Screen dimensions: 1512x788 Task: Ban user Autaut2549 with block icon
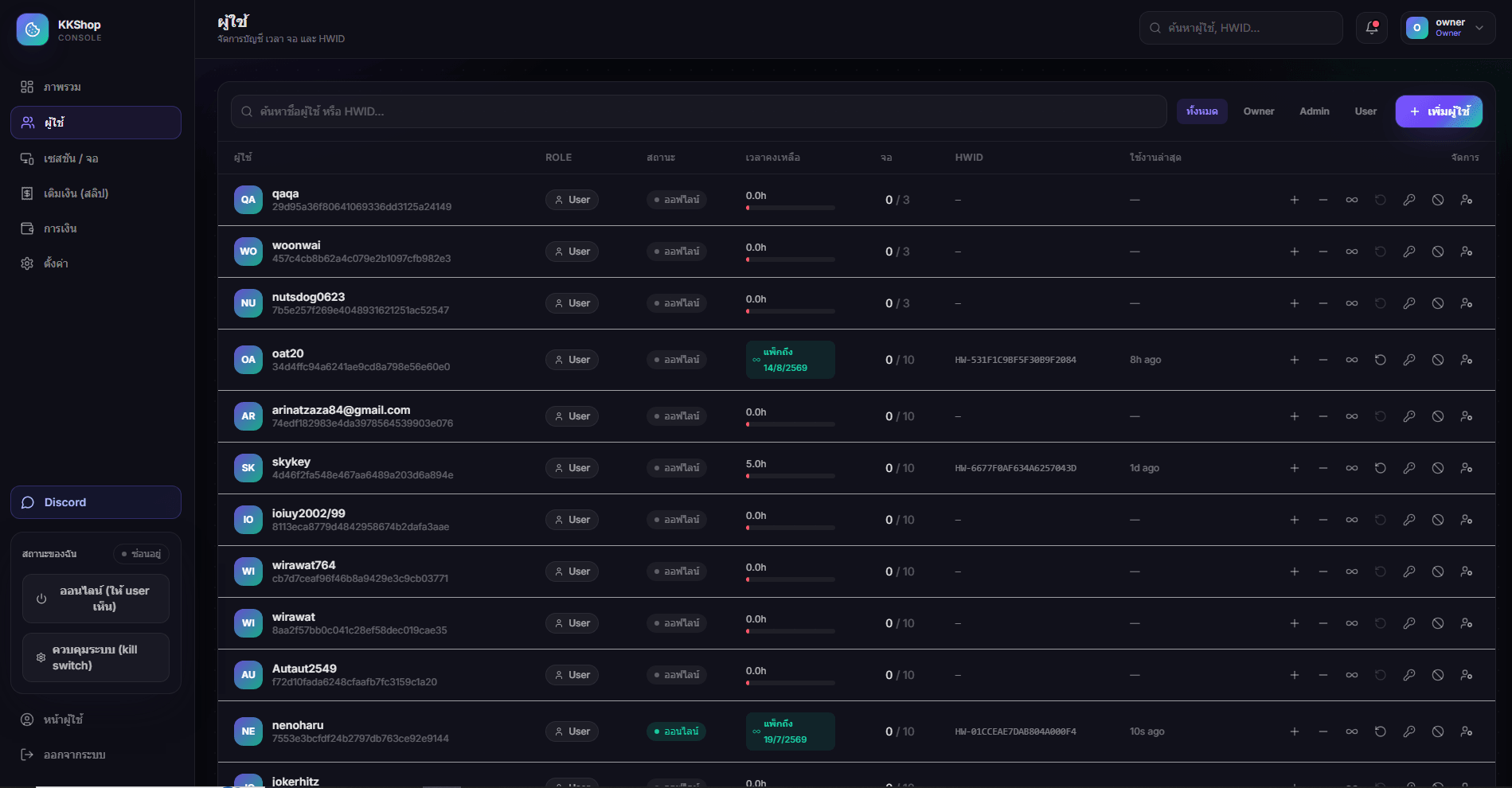[1438, 675]
